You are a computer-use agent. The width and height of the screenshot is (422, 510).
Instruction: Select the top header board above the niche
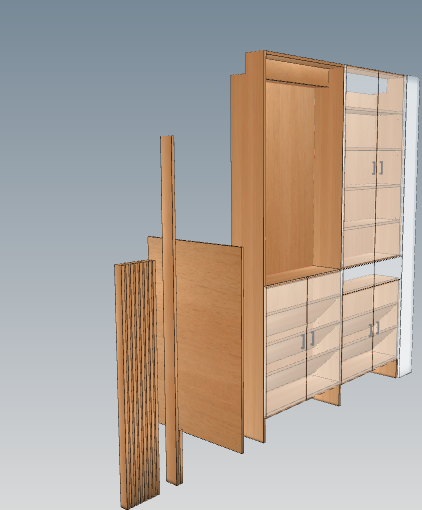(298, 71)
